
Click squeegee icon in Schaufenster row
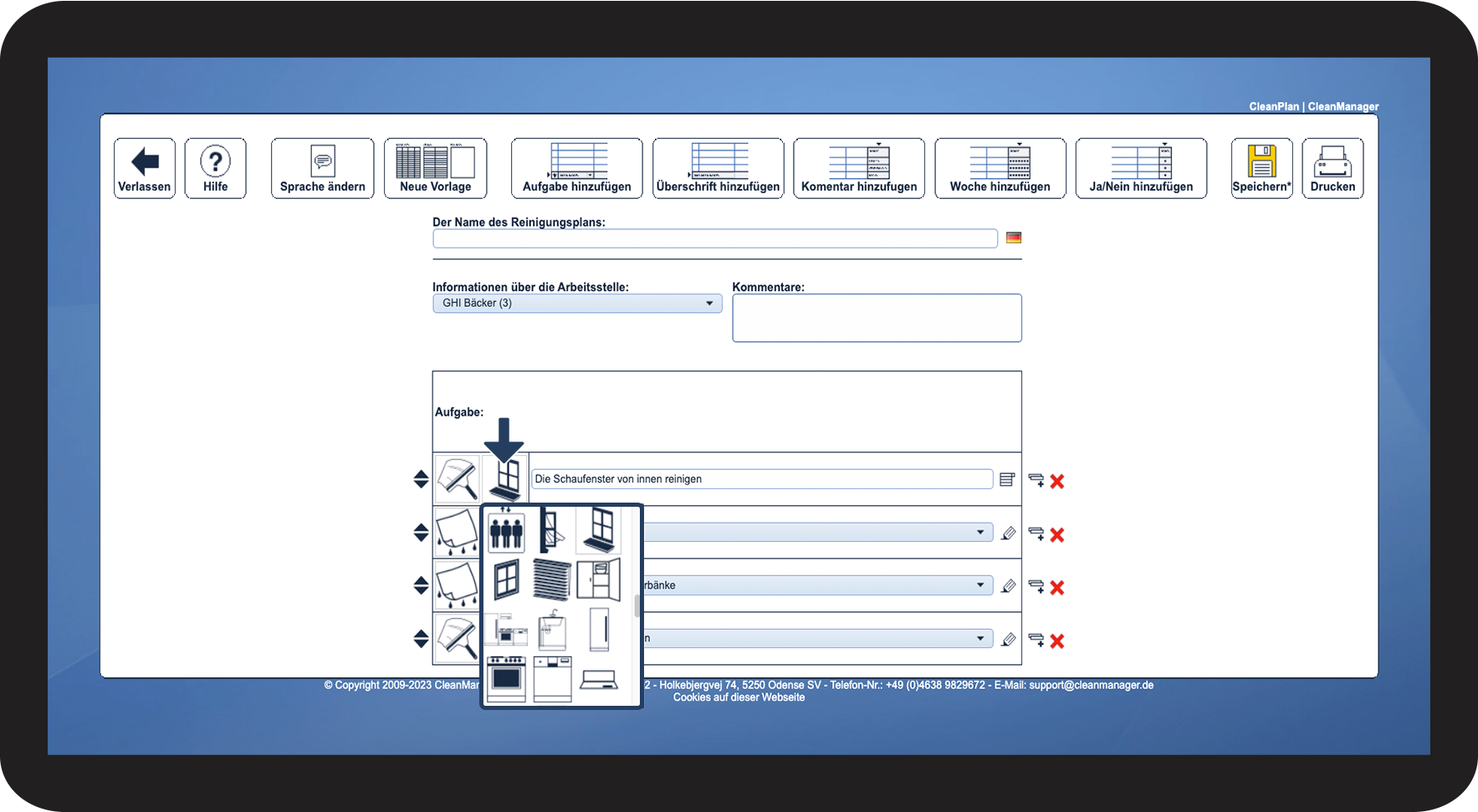(x=458, y=479)
